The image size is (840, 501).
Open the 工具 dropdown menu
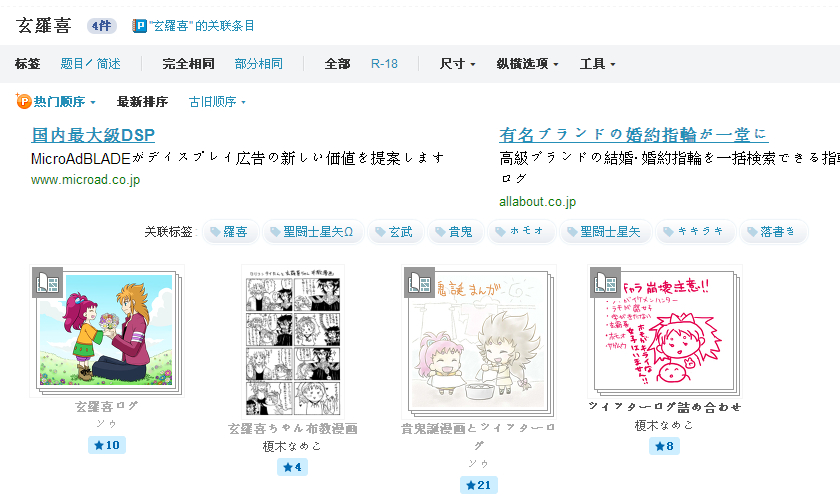(597, 64)
